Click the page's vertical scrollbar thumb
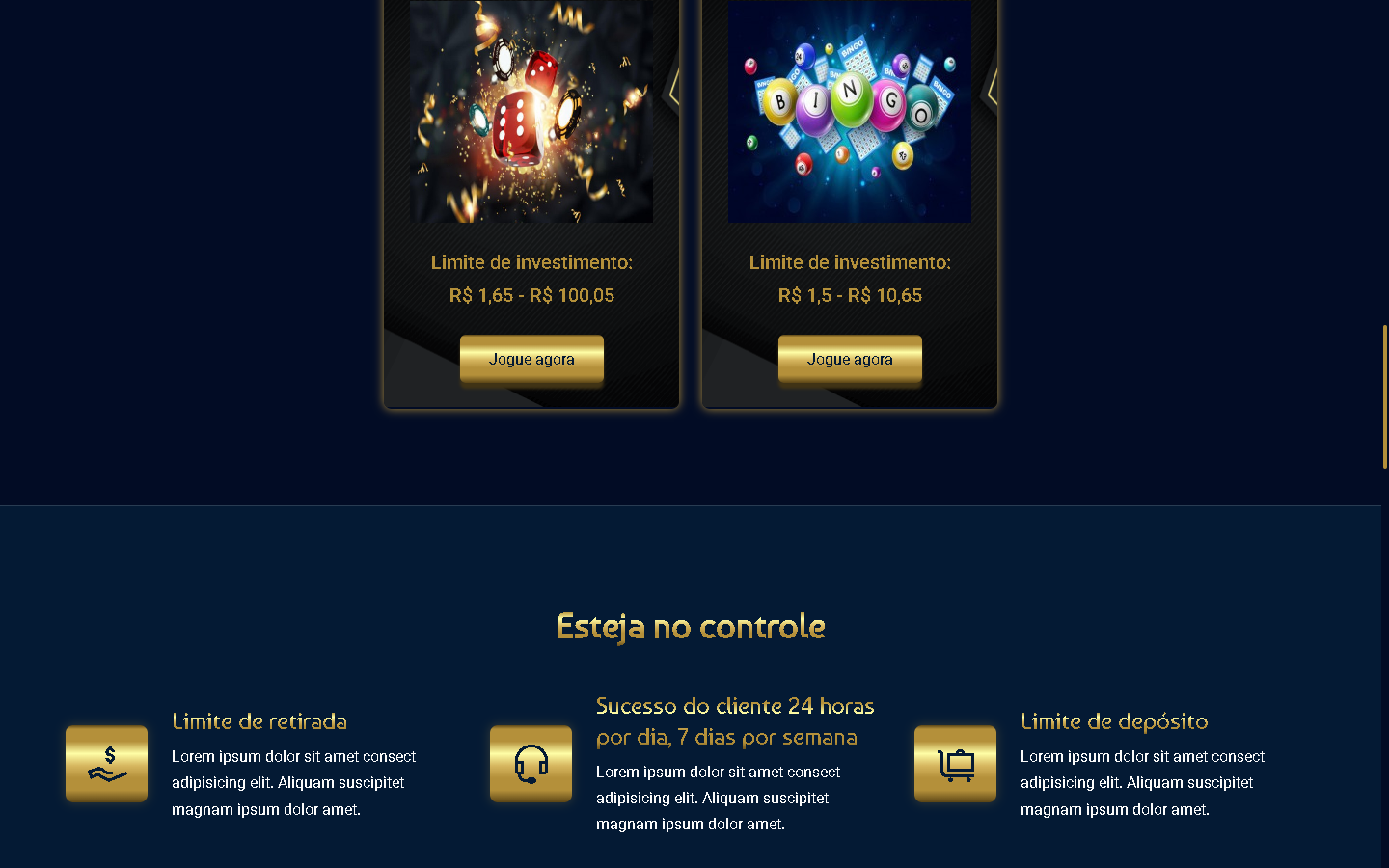1389x868 pixels. 1385,396
